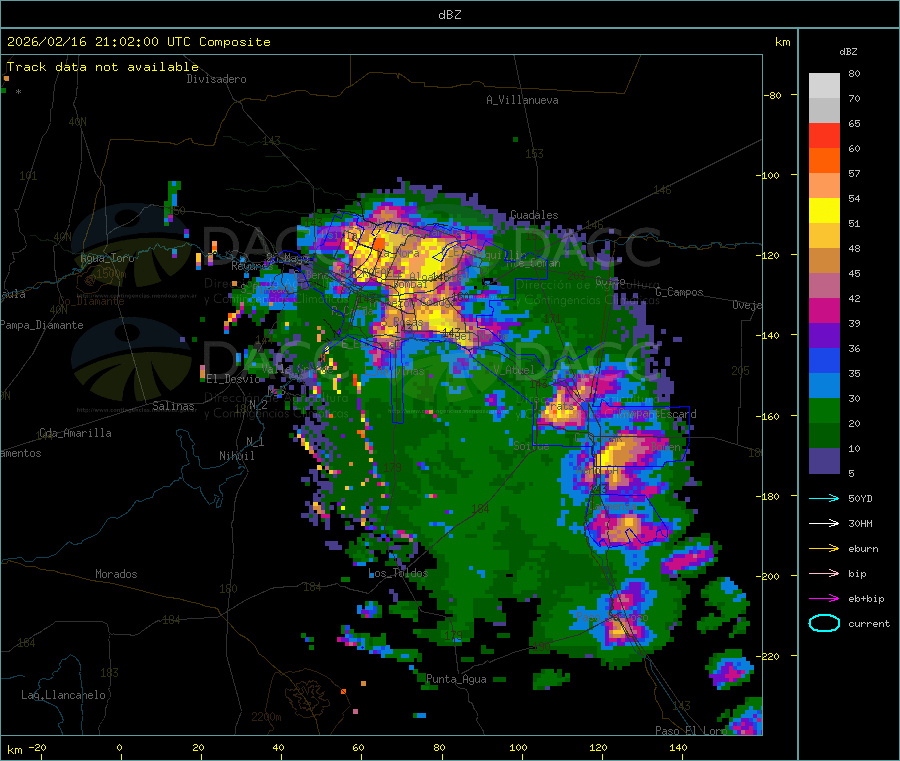This screenshot has width=900, height=761.
Task: Select the dark purple 5-10 dBZ swatch
Action: point(824,461)
